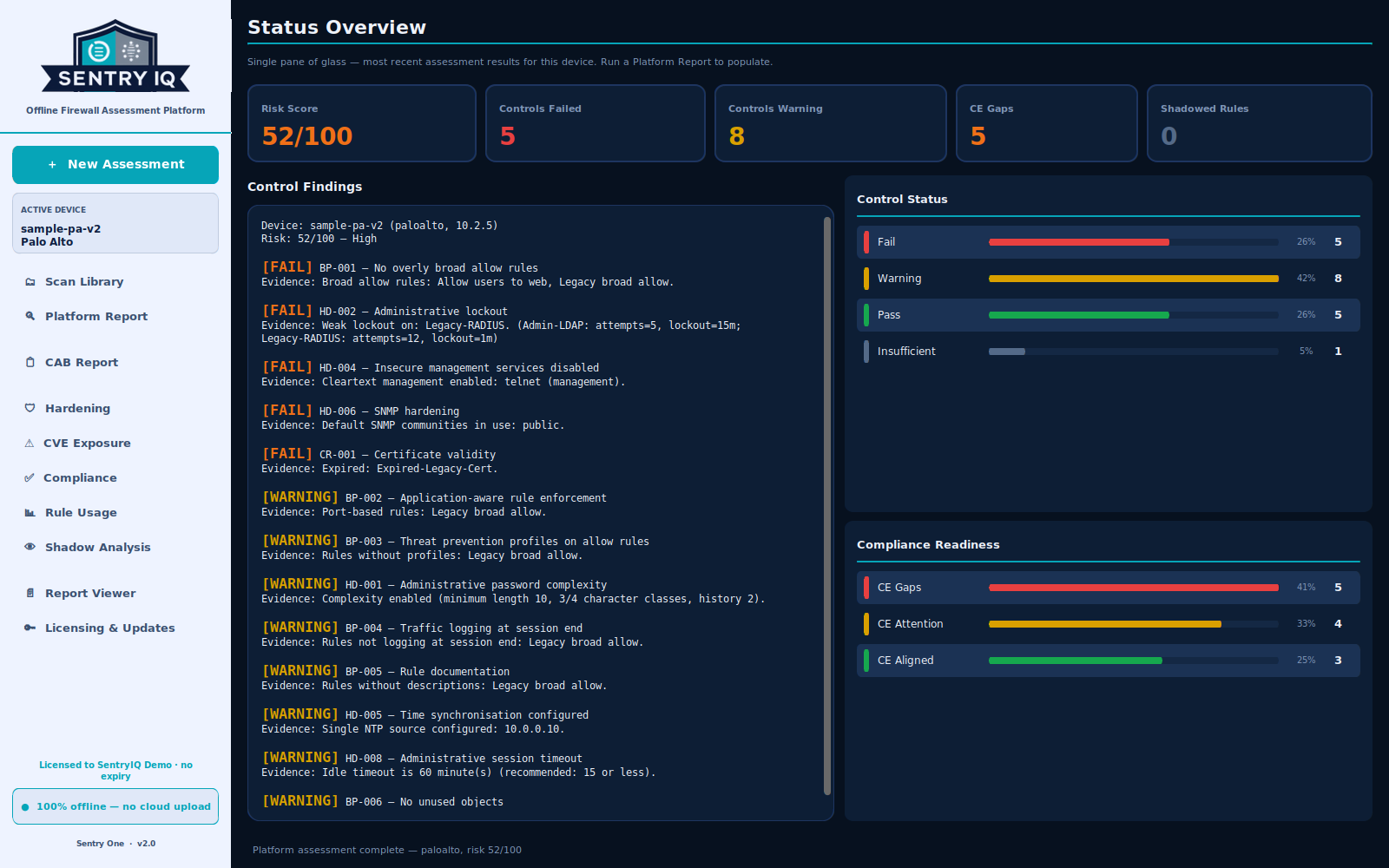
Task: Click the Fail label in Control Status
Action: click(886, 242)
